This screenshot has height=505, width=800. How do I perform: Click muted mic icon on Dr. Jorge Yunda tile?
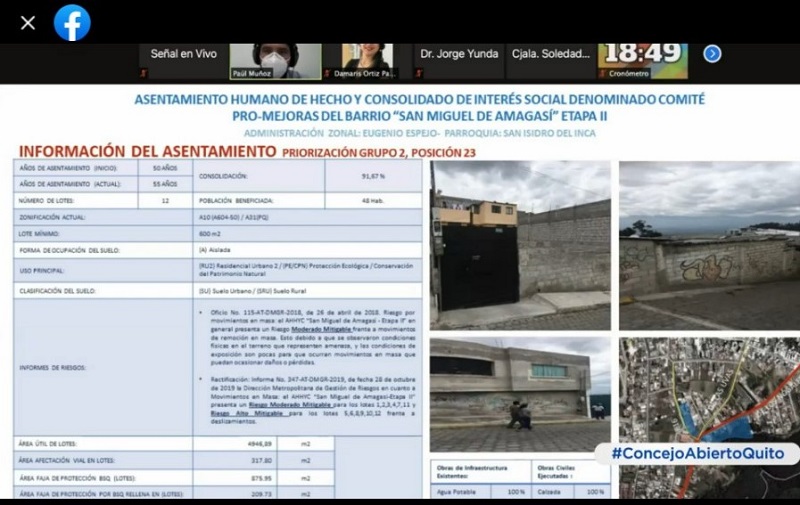418,73
